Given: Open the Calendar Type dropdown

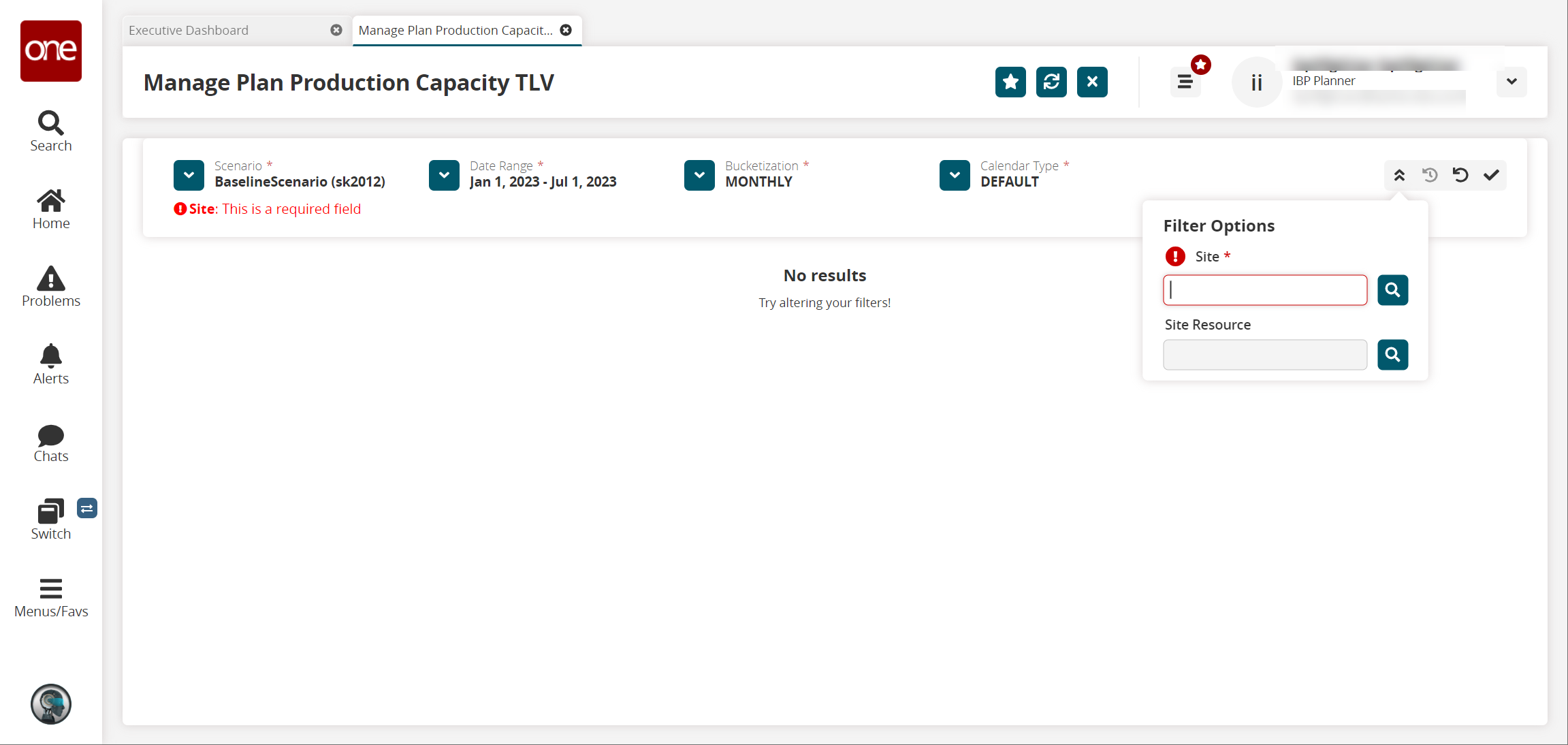Looking at the screenshot, I should (x=955, y=176).
